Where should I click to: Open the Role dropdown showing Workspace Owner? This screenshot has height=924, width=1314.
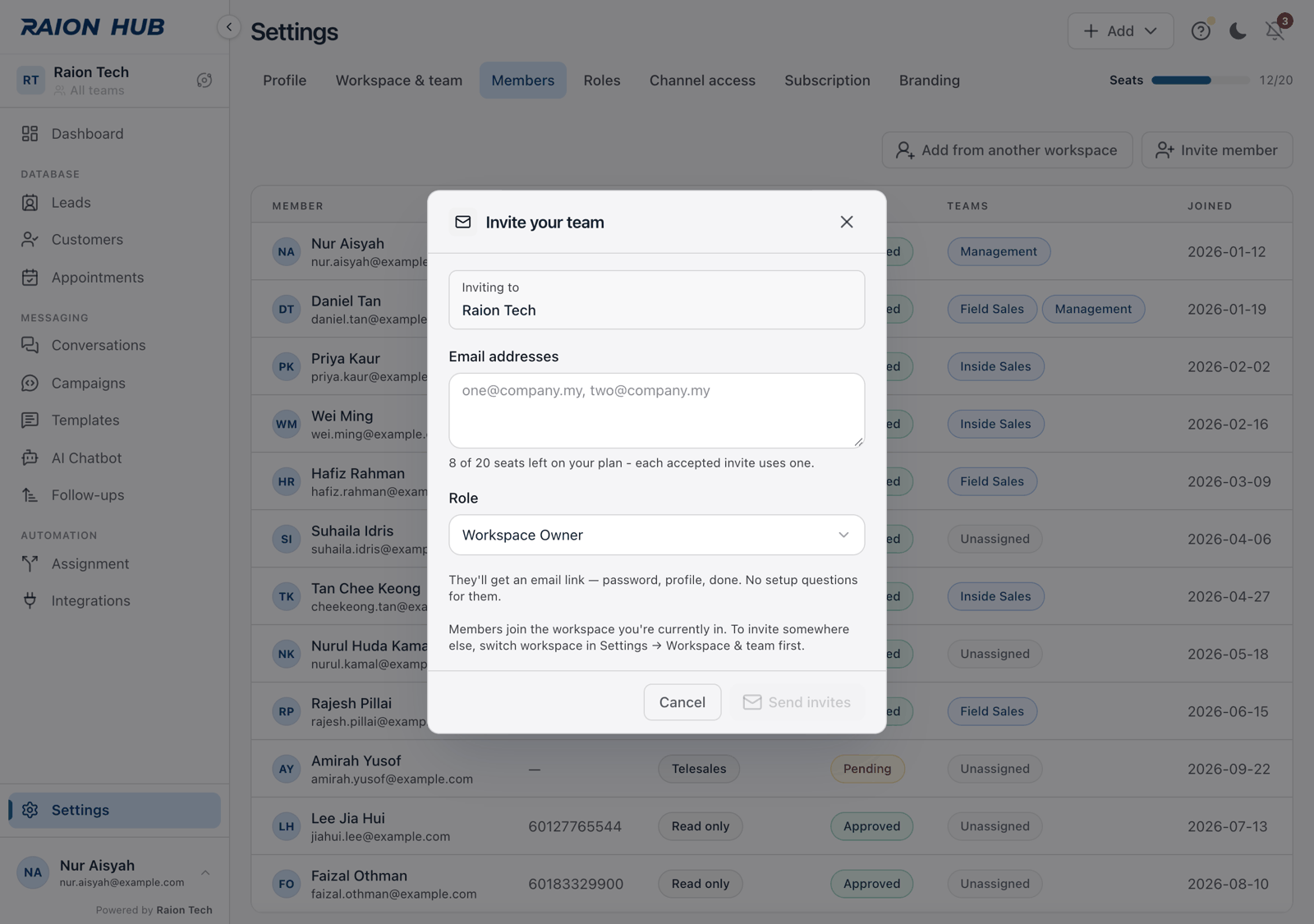(657, 535)
